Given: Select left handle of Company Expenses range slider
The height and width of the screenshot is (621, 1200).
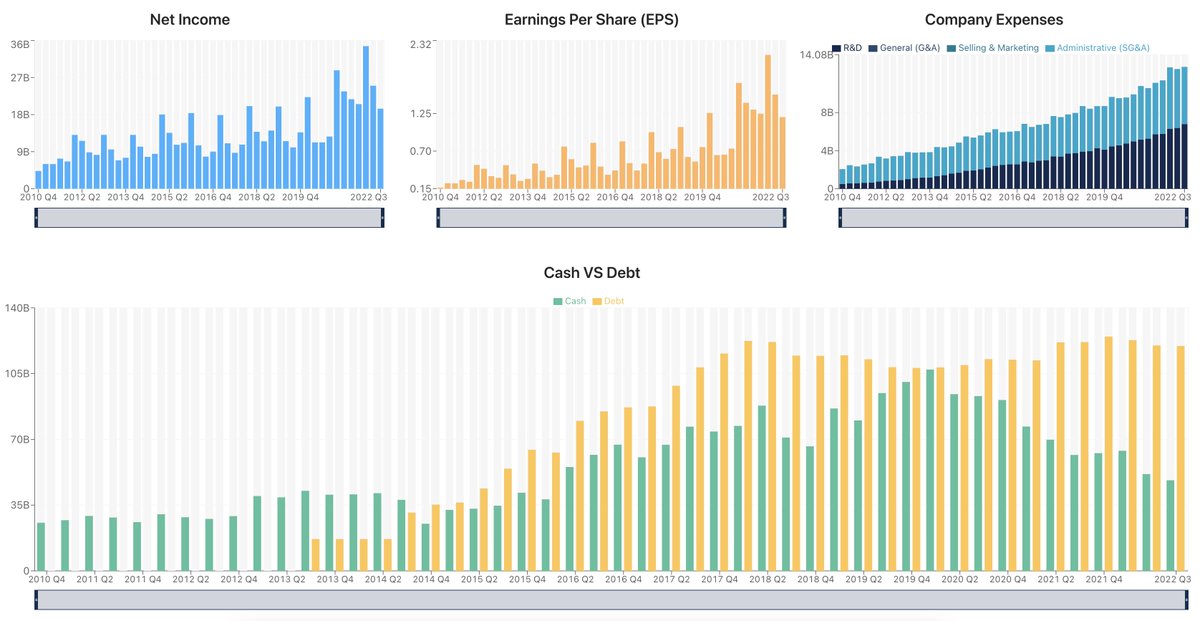Looking at the screenshot, I should 840,218.
